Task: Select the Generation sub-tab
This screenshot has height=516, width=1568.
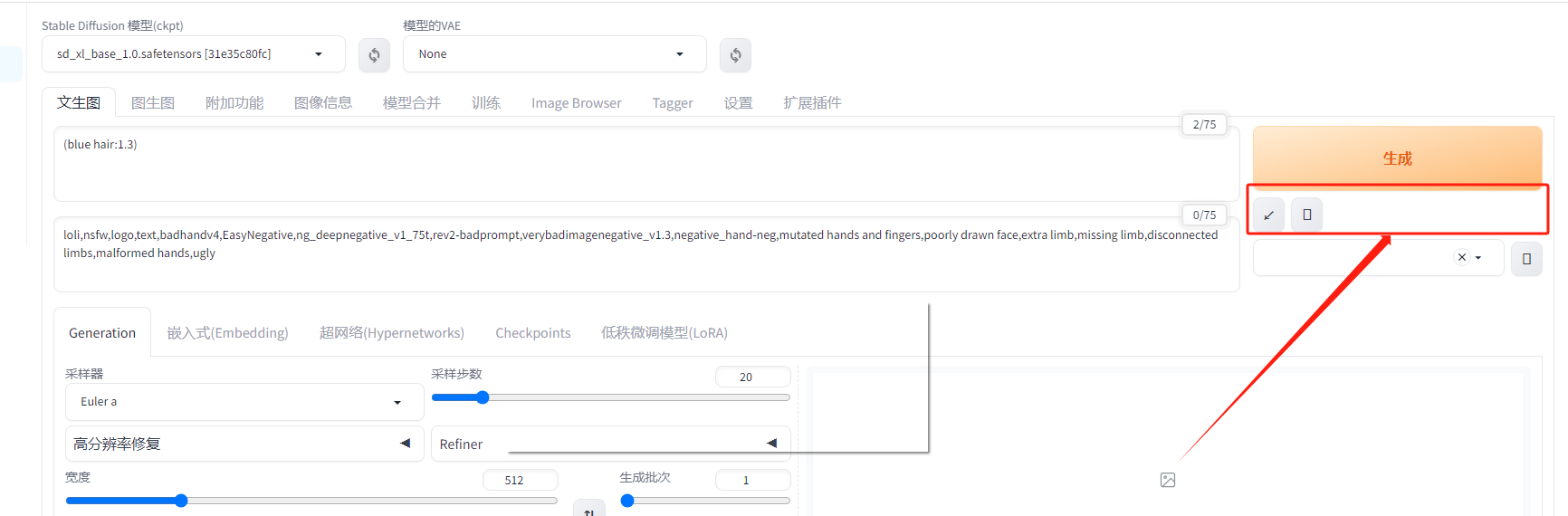Action: 102,333
